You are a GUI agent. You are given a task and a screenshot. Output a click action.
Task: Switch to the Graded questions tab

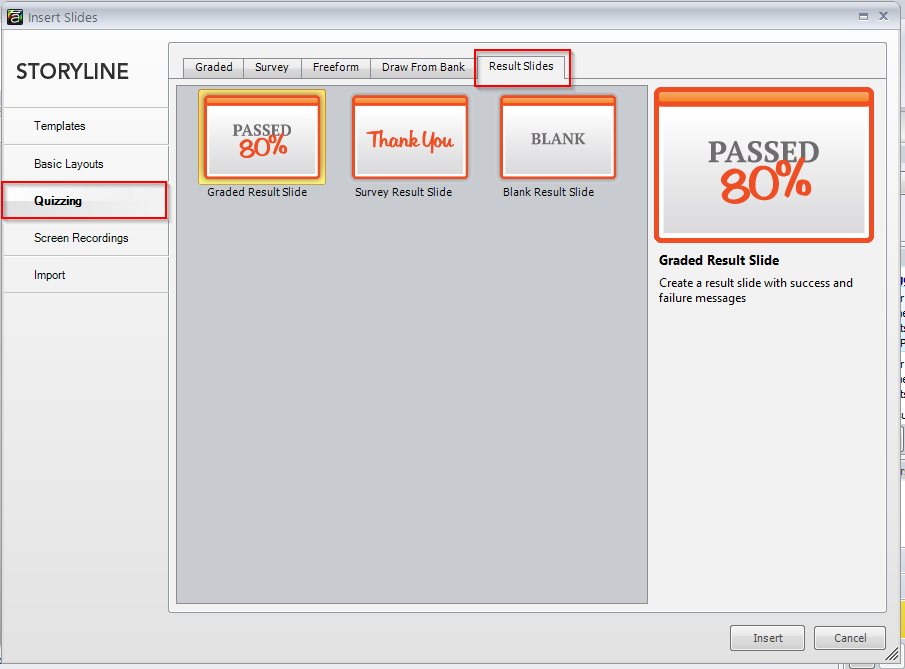(x=212, y=67)
